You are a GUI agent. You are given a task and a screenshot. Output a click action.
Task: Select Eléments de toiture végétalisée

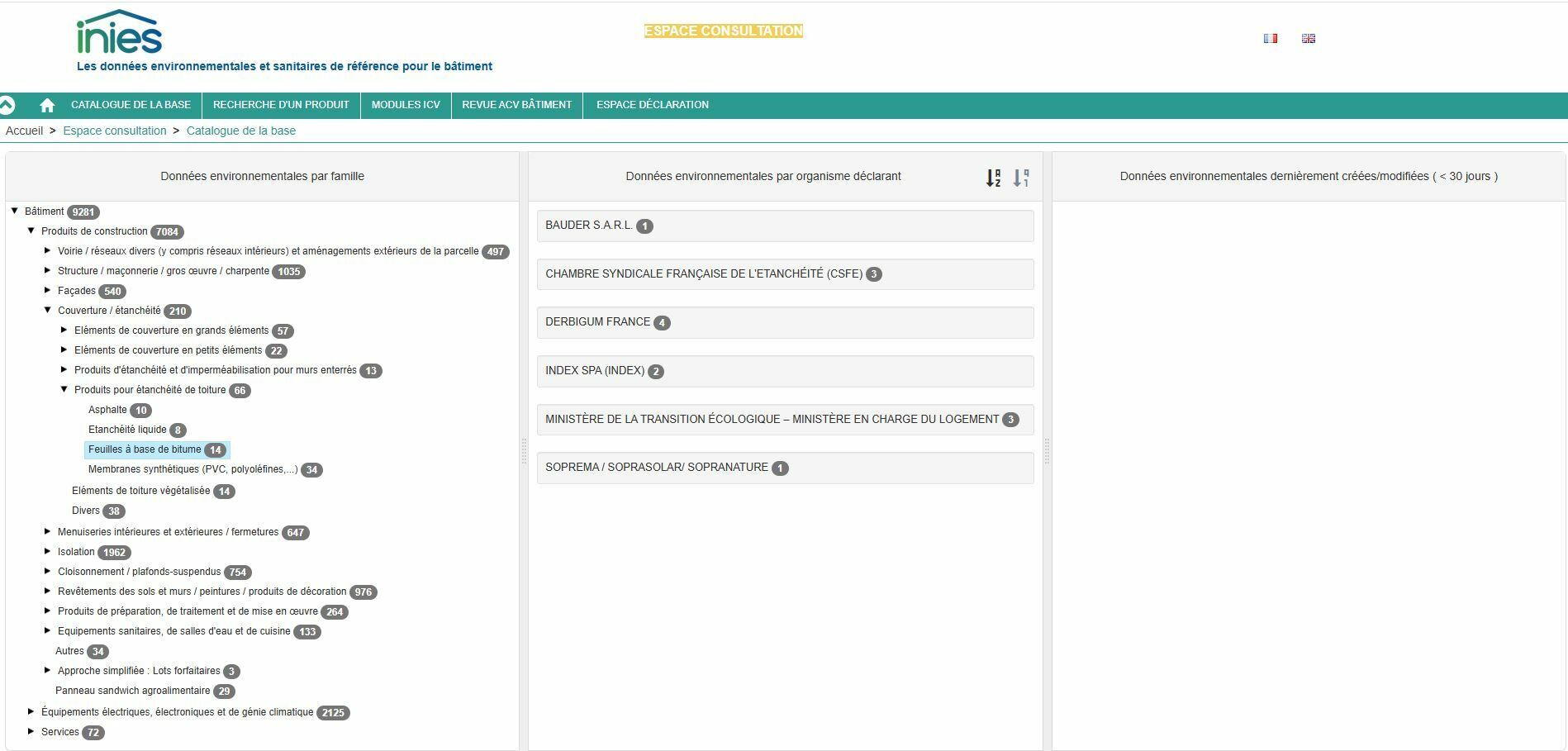(x=140, y=491)
